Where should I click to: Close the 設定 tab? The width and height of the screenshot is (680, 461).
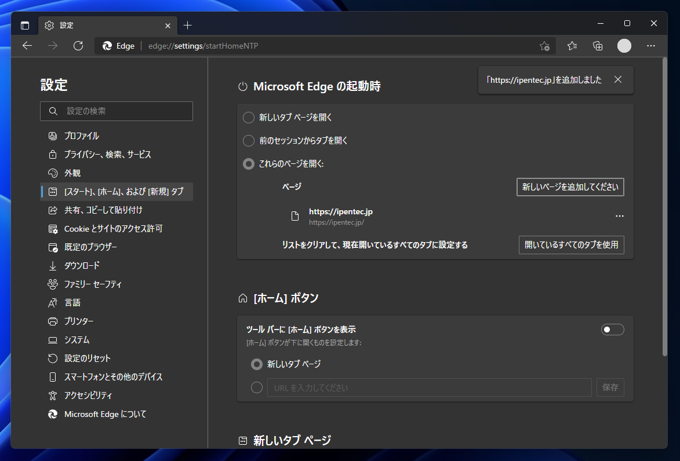(x=168, y=26)
